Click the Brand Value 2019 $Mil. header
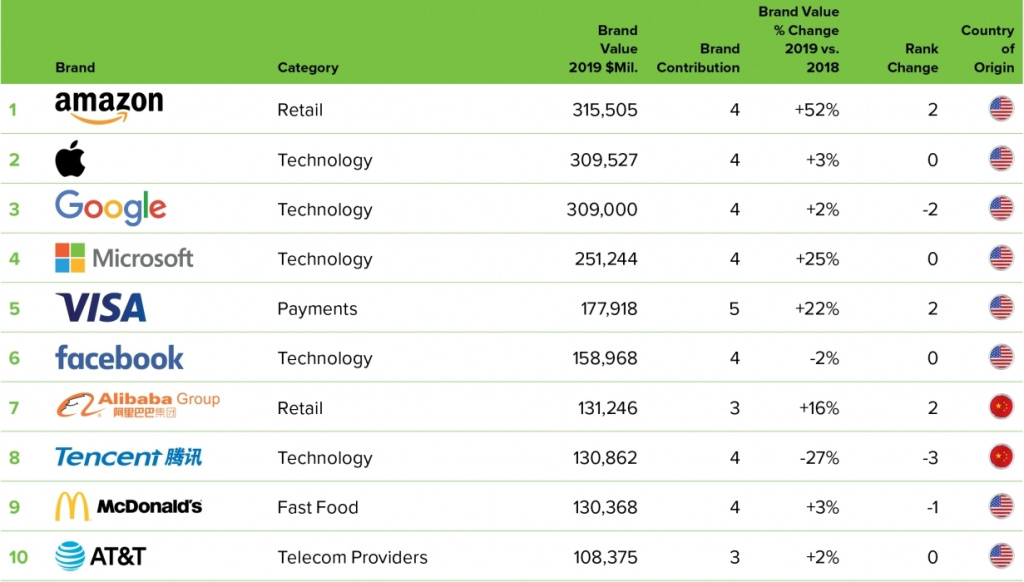The height and width of the screenshot is (582, 1024). point(603,49)
